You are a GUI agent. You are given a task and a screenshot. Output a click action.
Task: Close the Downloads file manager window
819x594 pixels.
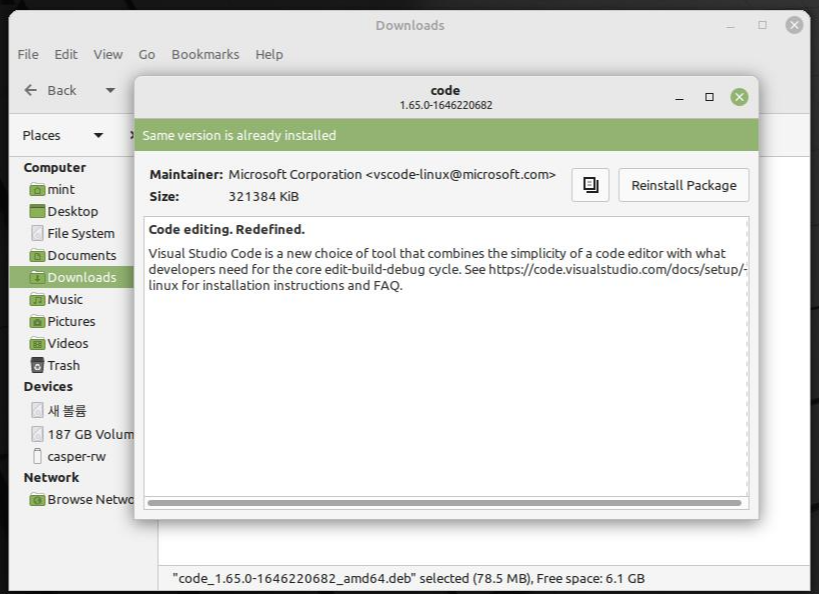tap(794, 25)
